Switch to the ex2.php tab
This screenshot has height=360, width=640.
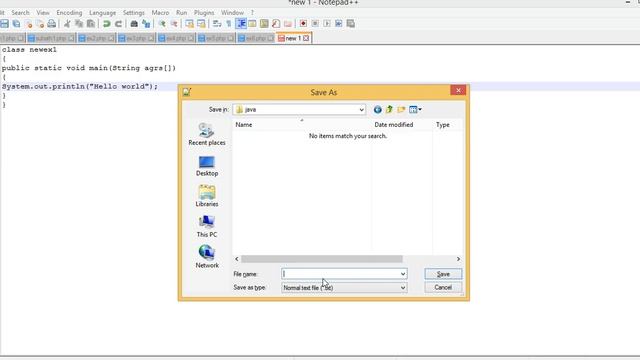point(96,38)
